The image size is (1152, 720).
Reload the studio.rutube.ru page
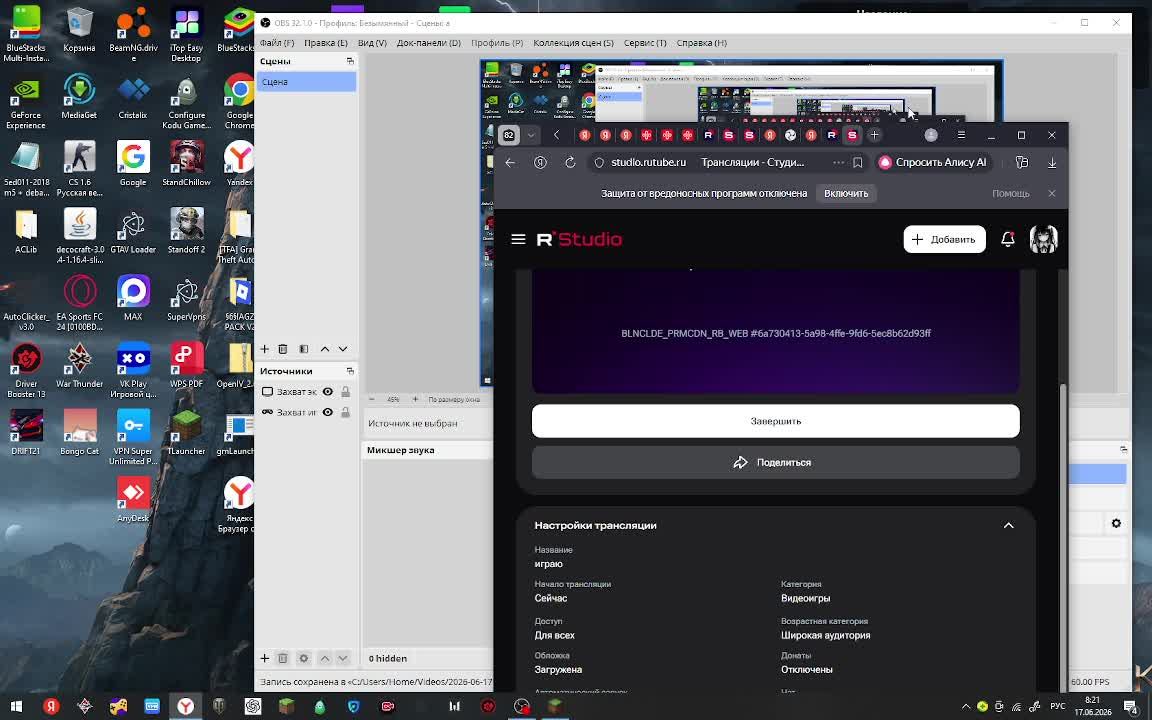click(x=570, y=162)
